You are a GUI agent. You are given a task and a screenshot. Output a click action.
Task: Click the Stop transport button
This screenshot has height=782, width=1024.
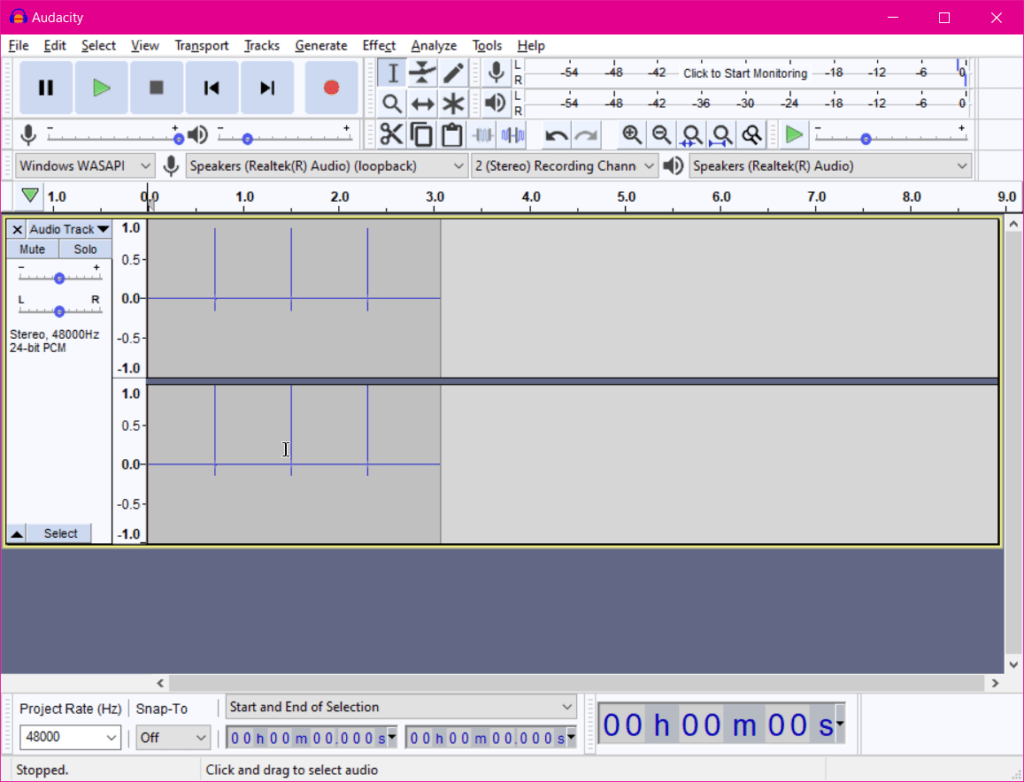pos(156,88)
